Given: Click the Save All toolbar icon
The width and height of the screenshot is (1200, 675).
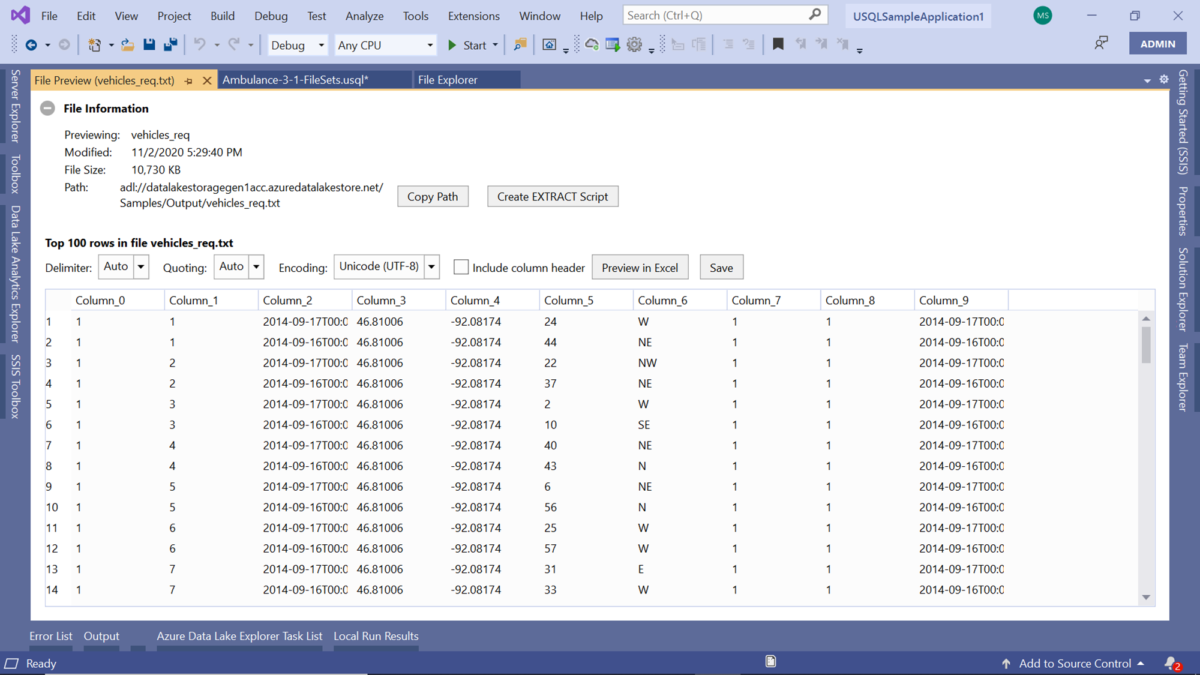Looking at the screenshot, I should click(170, 45).
